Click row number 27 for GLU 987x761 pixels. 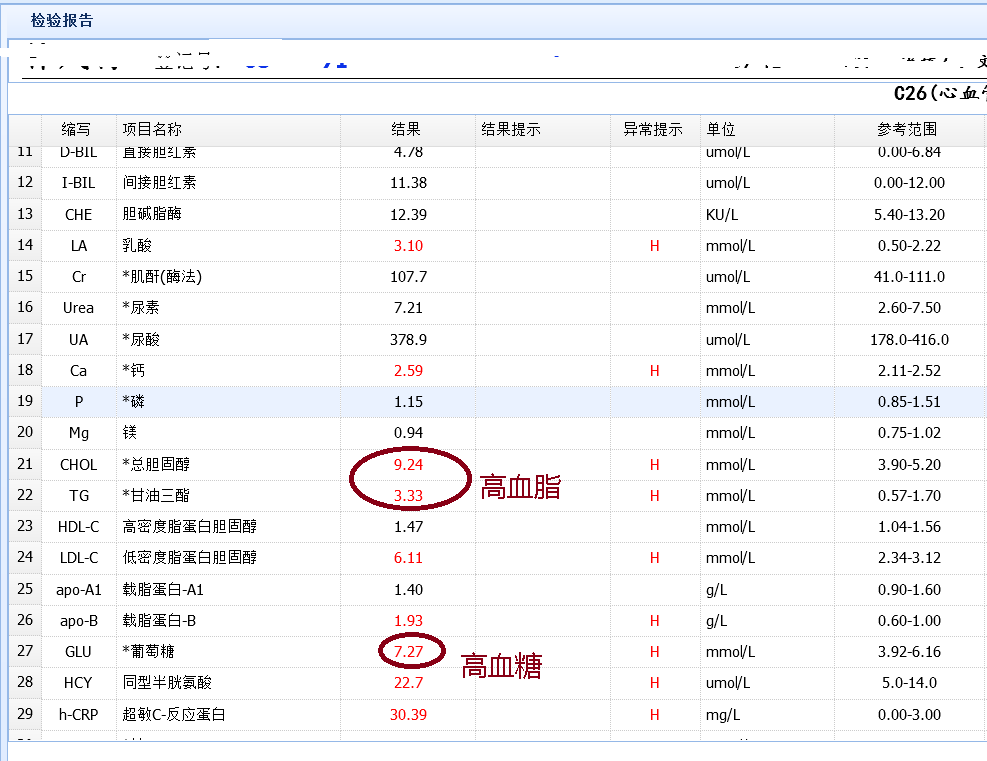click(x=24, y=651)
